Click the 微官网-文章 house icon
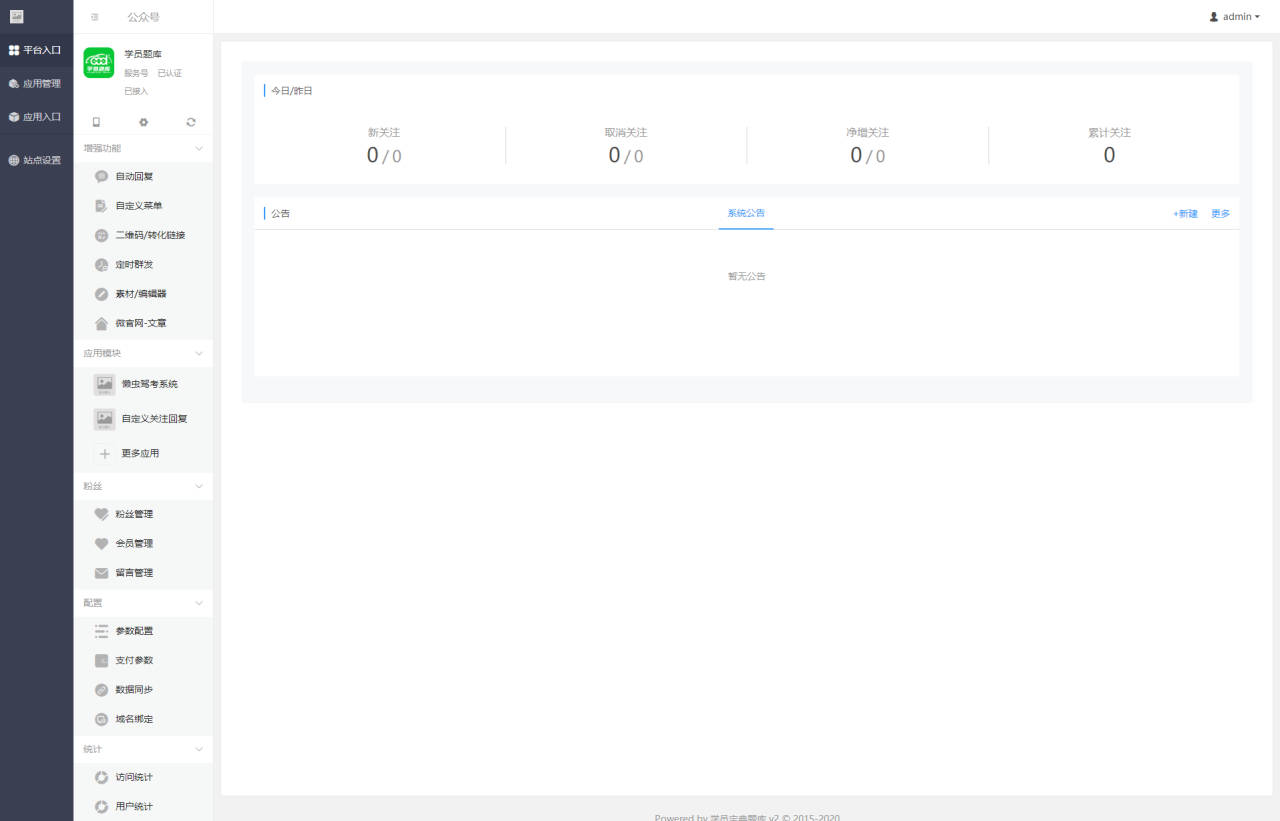This screenshot has height=821, width=1280. (x=101, y=324)
